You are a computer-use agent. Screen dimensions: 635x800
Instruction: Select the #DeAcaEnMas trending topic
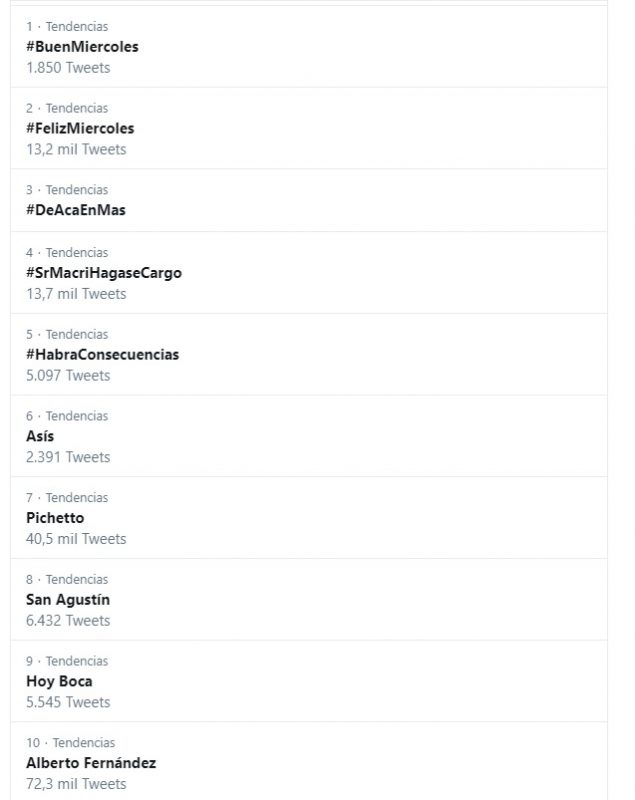[x=76, y=211]
